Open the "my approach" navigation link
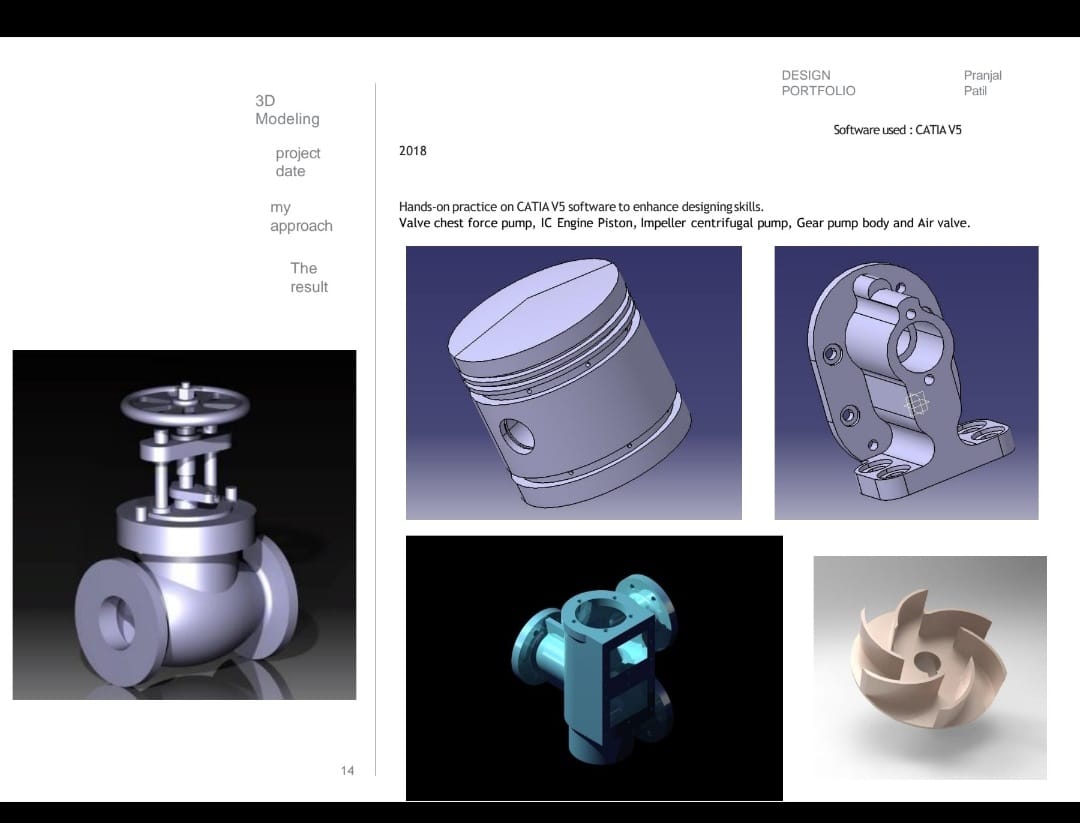This screenshot has width=1080, height=823. [x=300, y=216]
